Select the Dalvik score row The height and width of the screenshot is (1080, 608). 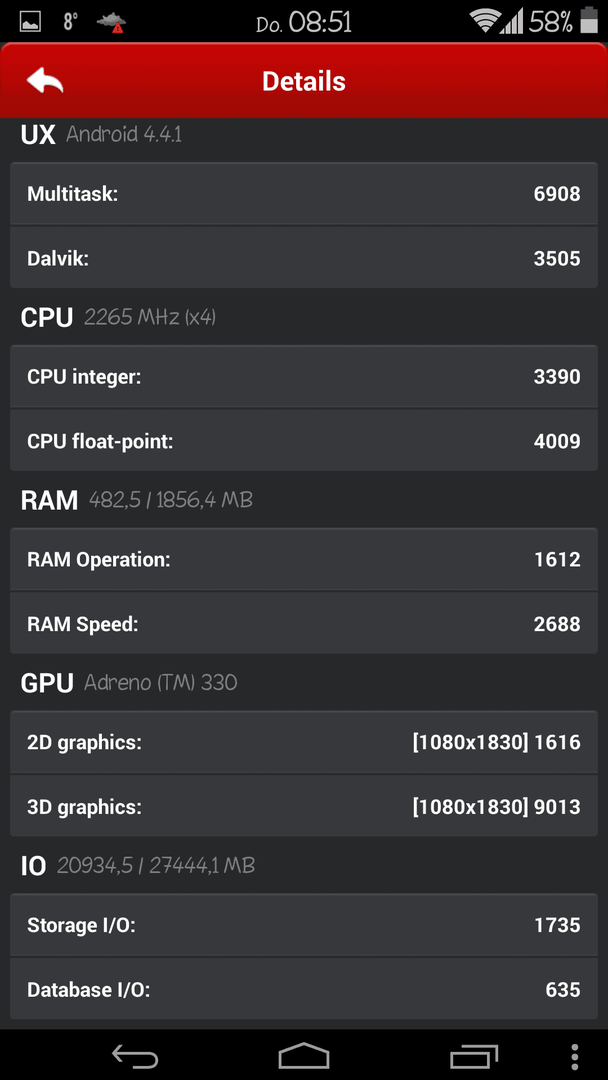coord(304,258)
